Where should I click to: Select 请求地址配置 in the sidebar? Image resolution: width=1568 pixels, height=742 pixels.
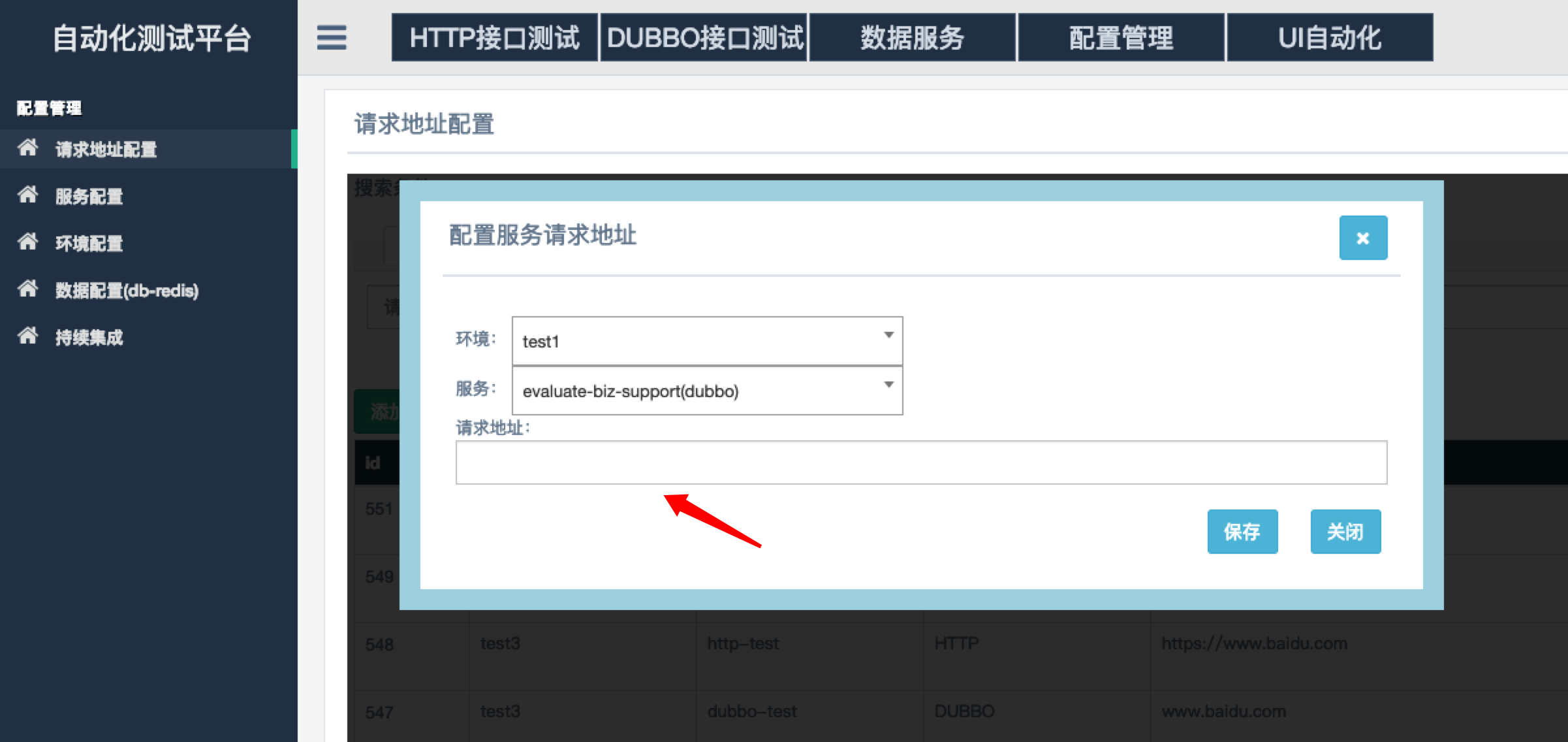pyautogui.click(x=149, y=149)
